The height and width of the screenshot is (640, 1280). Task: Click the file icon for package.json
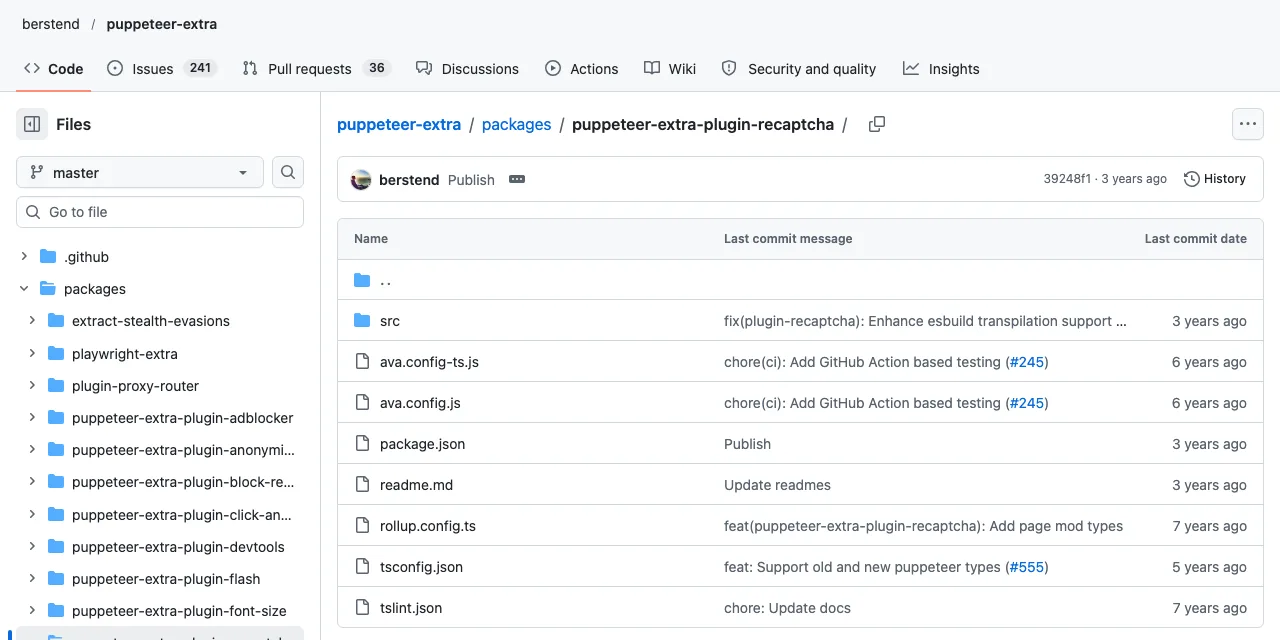(x=362, y=444)
